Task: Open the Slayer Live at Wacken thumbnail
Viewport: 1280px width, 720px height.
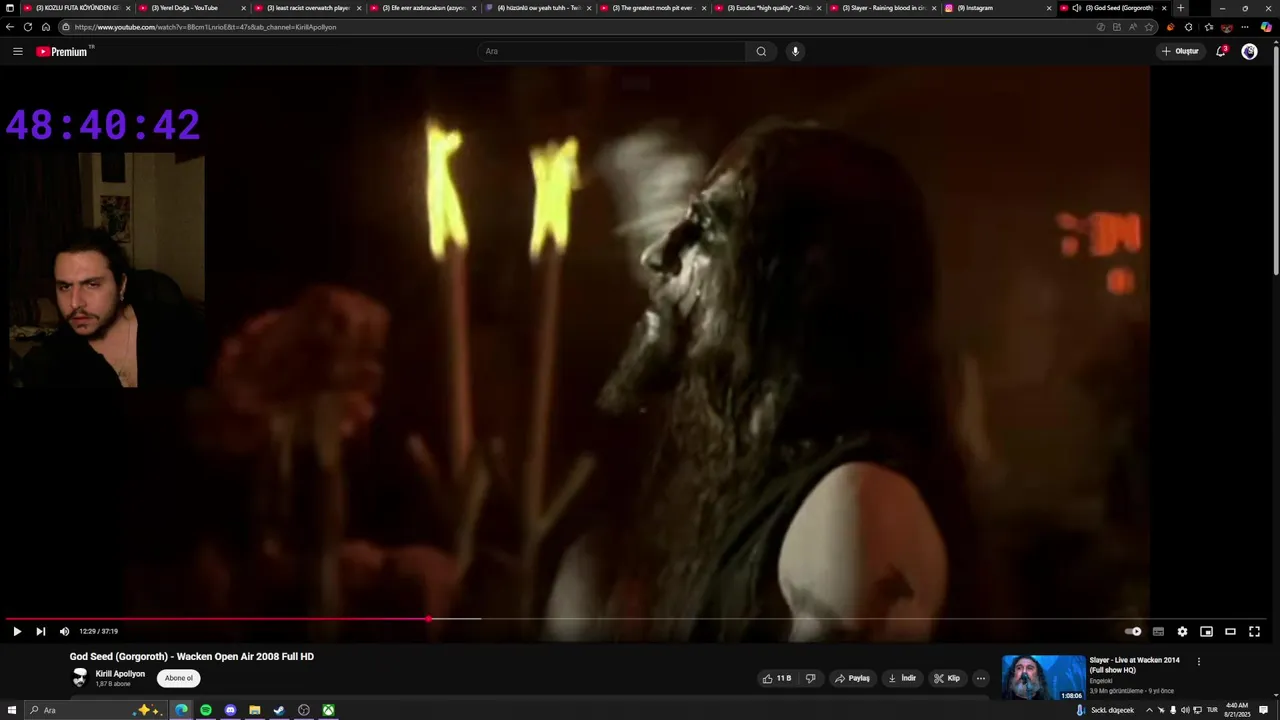Action: 1043,678
